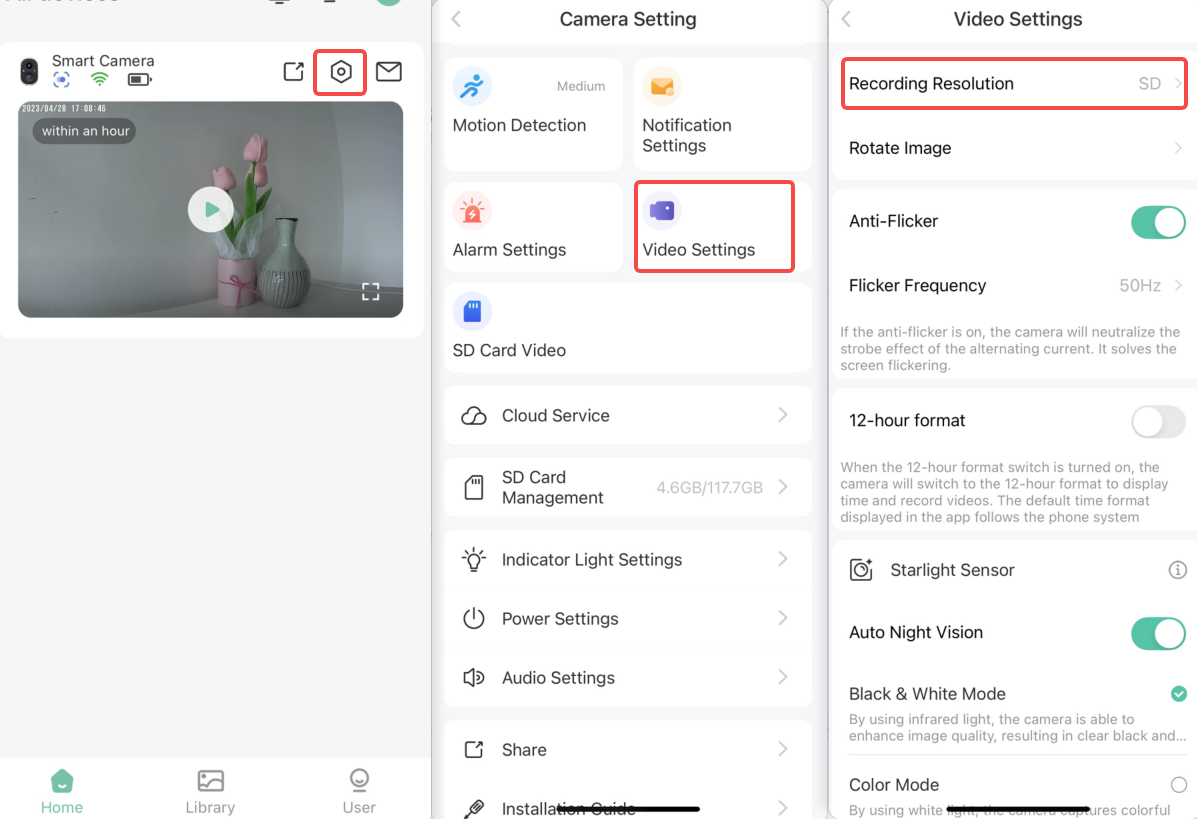1197x819 pixels.
Task: Switch to the Home tab
Action: (62, 791)
